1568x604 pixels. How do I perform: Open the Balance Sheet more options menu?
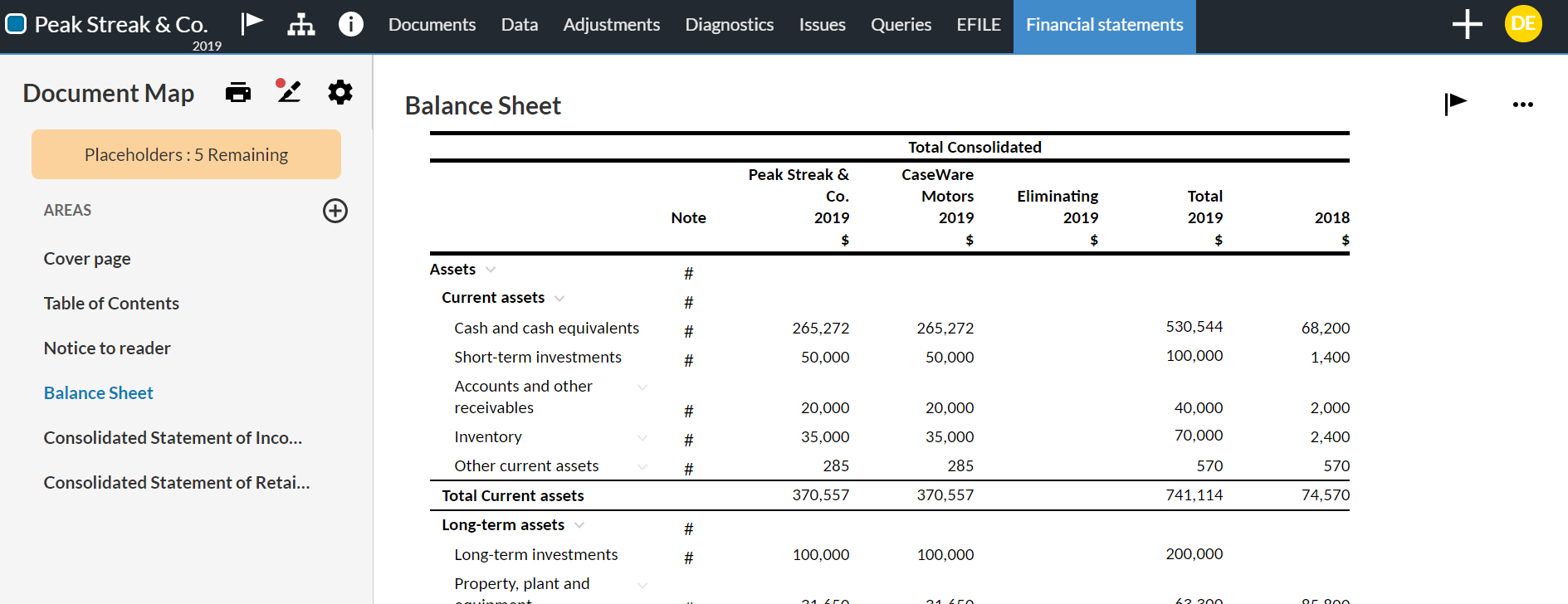pos(1522,105)
